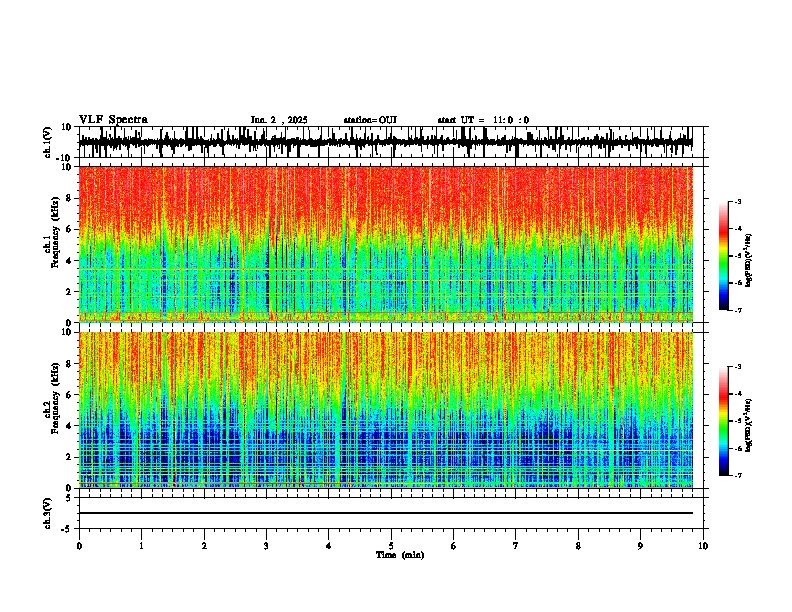Click time axis tick label '3'
Screen dimensions: 792x612
coord(266,546)
